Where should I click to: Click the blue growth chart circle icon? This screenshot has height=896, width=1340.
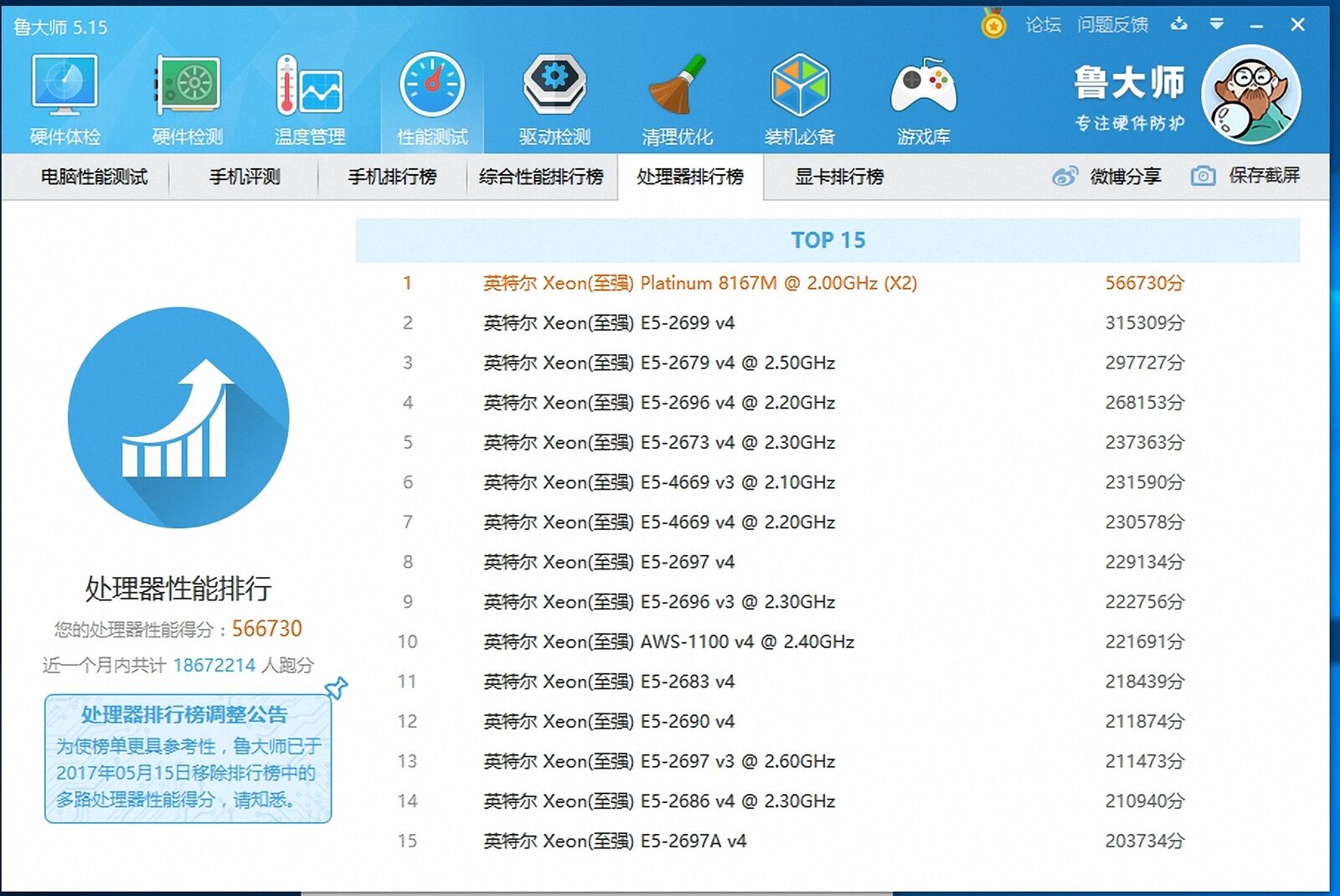[178, 418]
